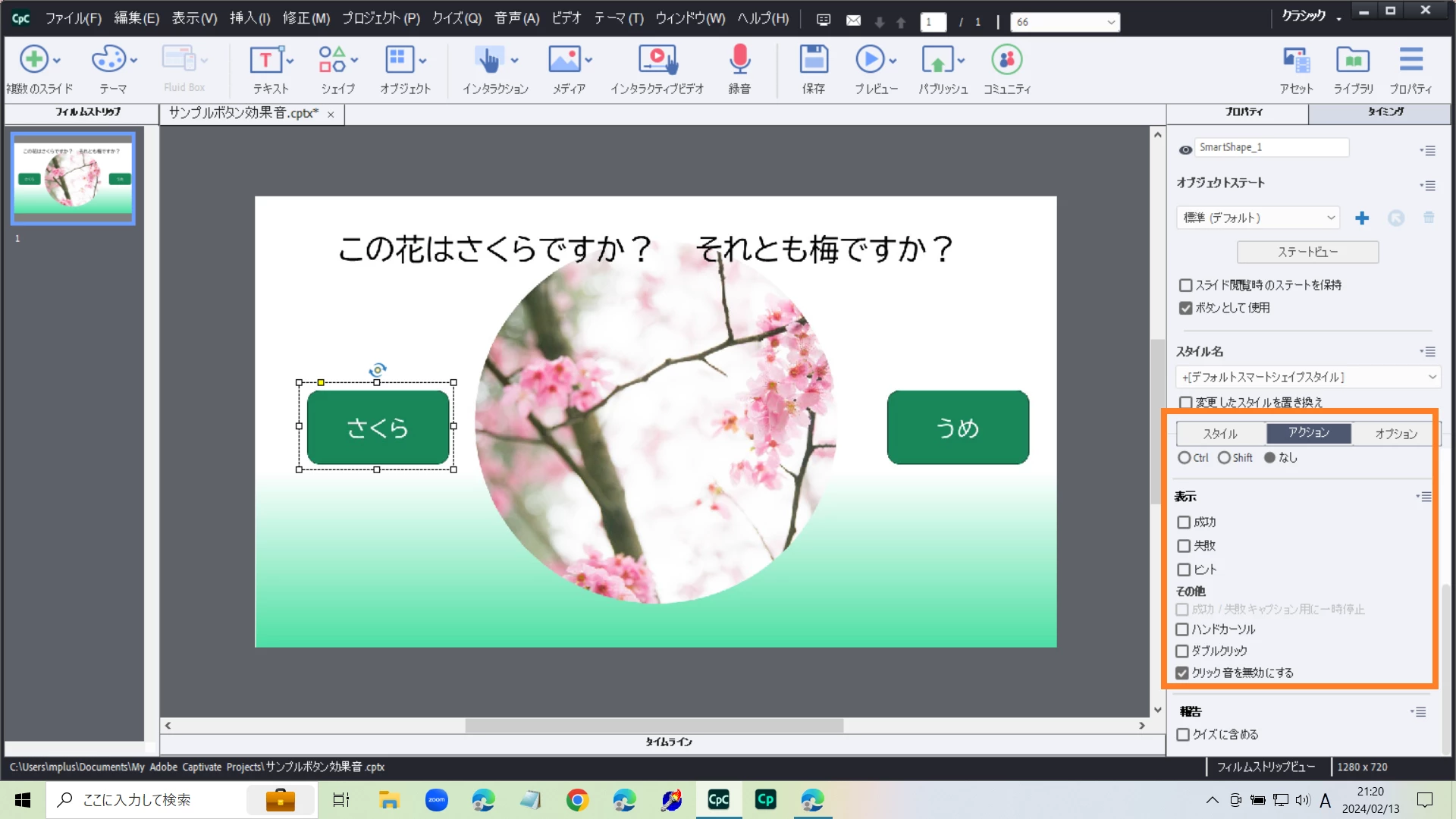Open the Community (コミュニティ) icon
The width and height of the screenshot is (1456, 819).
(1006, 61)
